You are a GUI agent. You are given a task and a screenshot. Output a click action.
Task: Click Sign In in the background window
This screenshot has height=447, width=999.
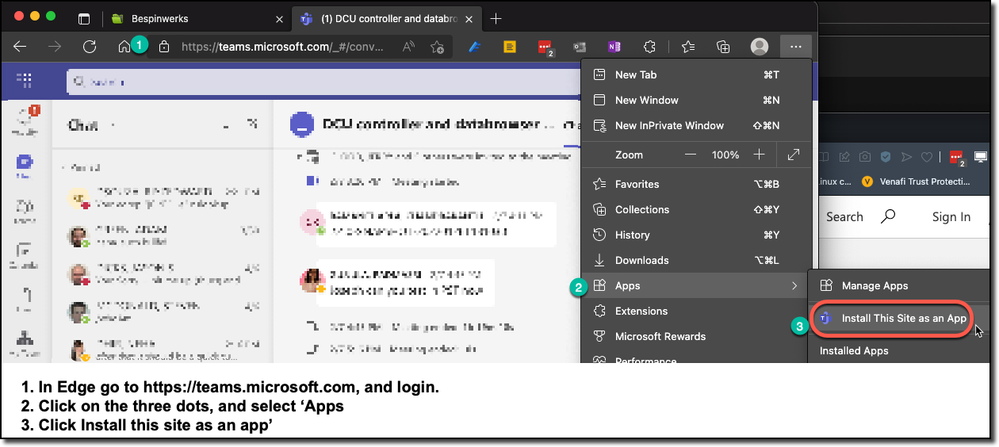coord(951,217)
